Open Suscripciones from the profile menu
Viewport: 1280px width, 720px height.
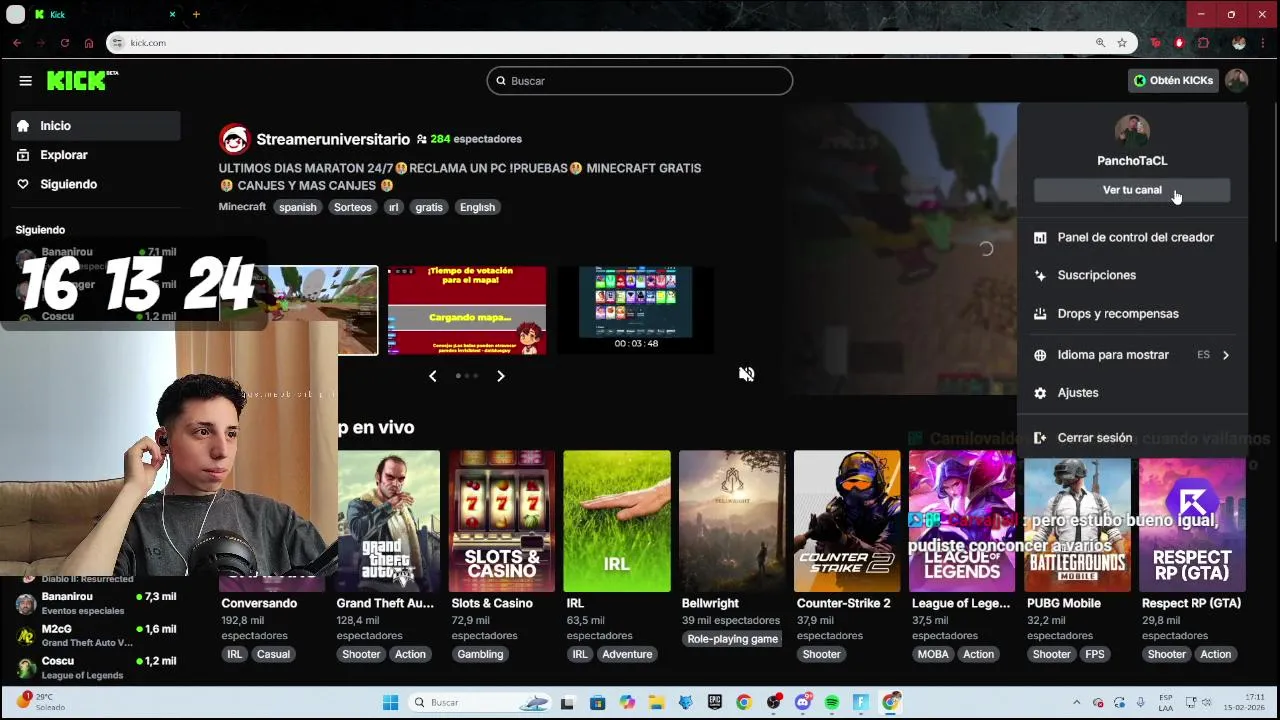coord(1132,275)
